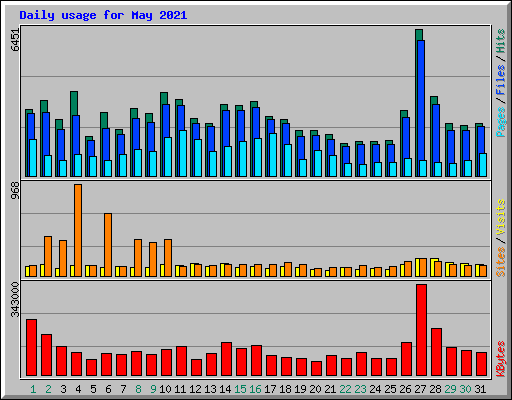Image resolution: width=512 pixels, height=400 pixels.
Task: Click the "Visits" legend label
Action: 500,217
